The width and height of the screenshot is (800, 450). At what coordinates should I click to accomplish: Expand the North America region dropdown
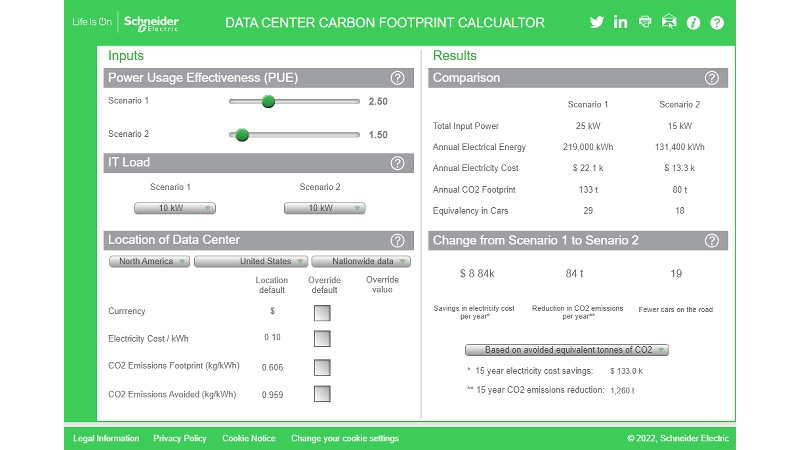[x=149, y=261]
